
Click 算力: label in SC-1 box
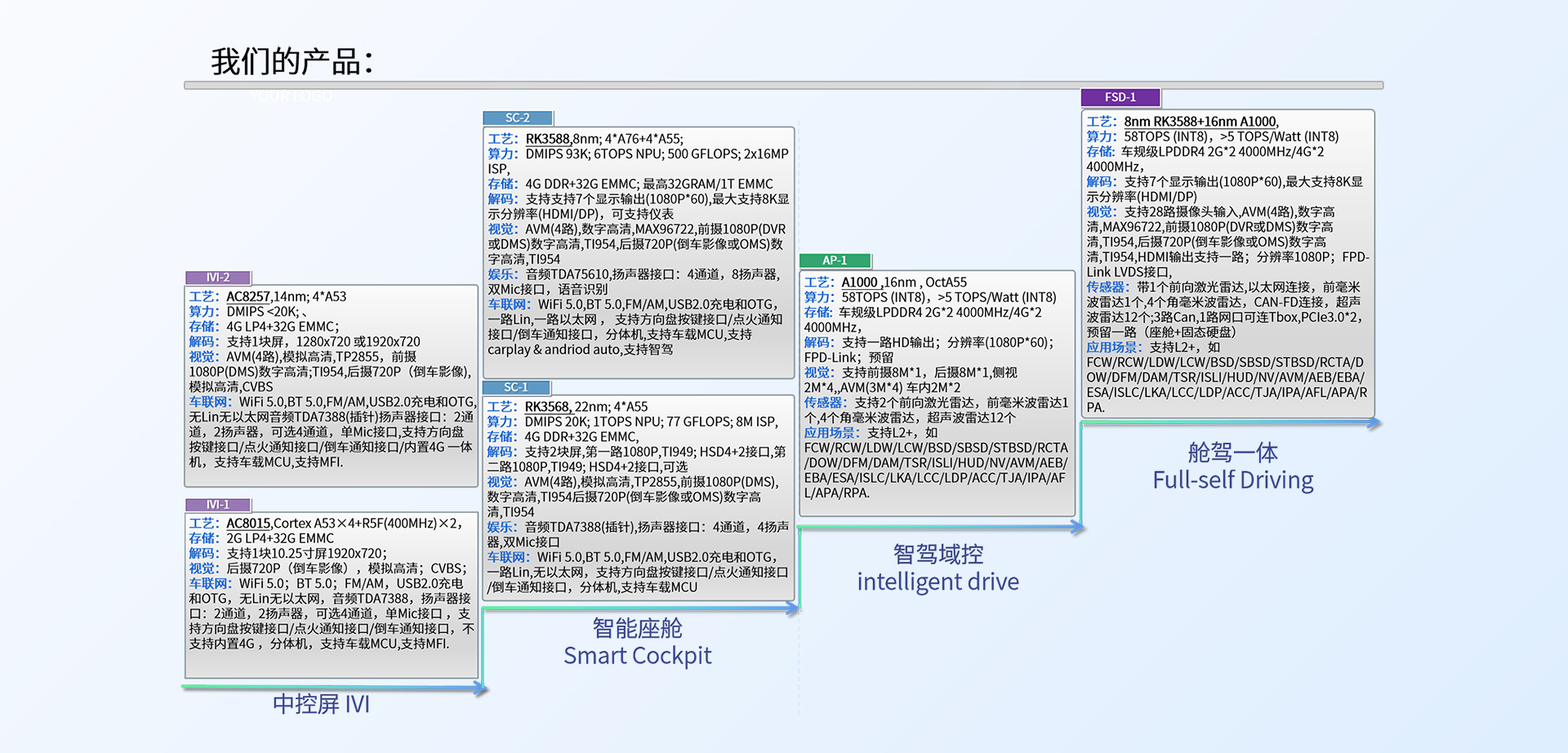(502, 422)
